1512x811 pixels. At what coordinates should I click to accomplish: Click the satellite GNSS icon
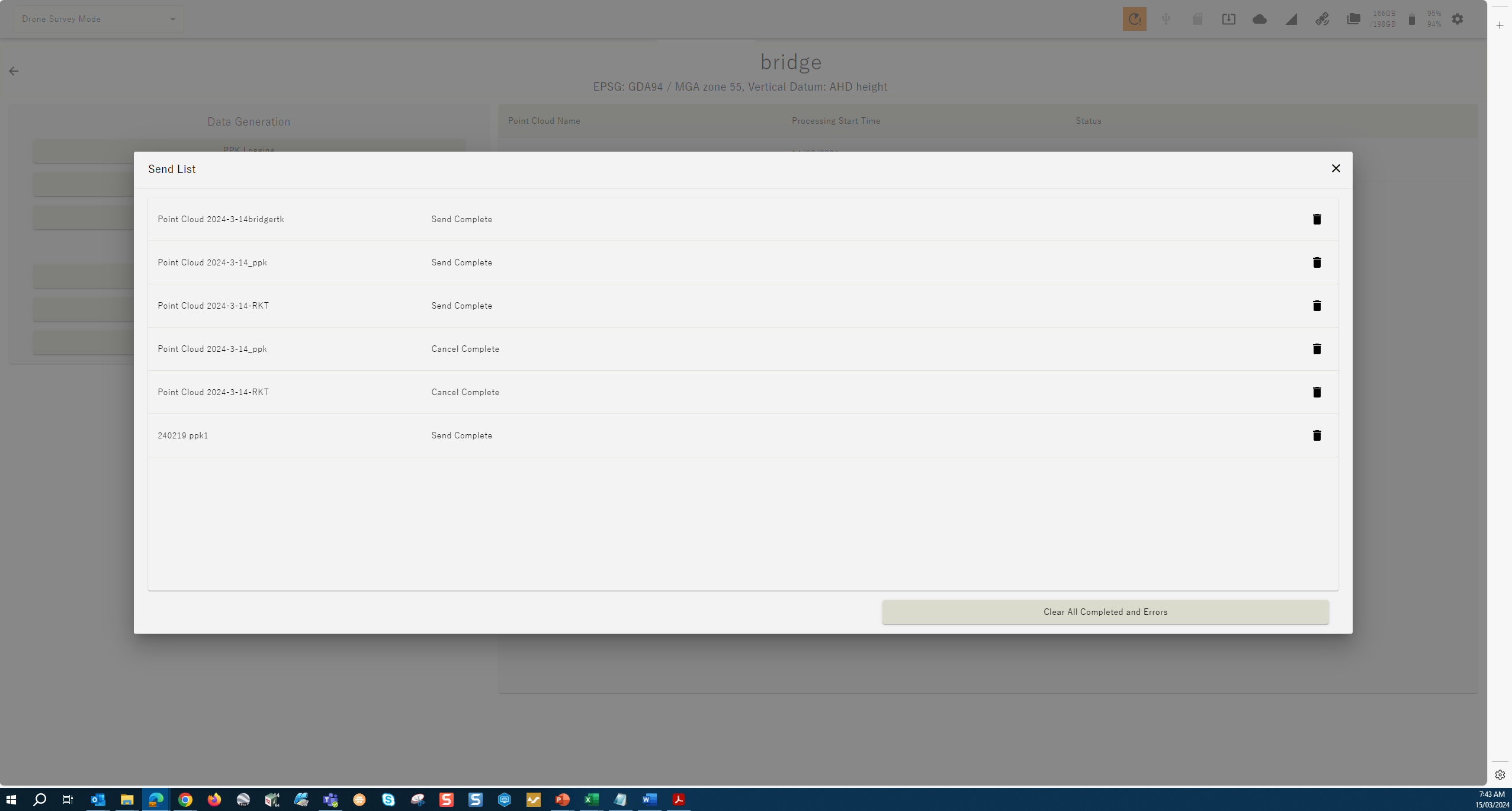pos(1322,19)
